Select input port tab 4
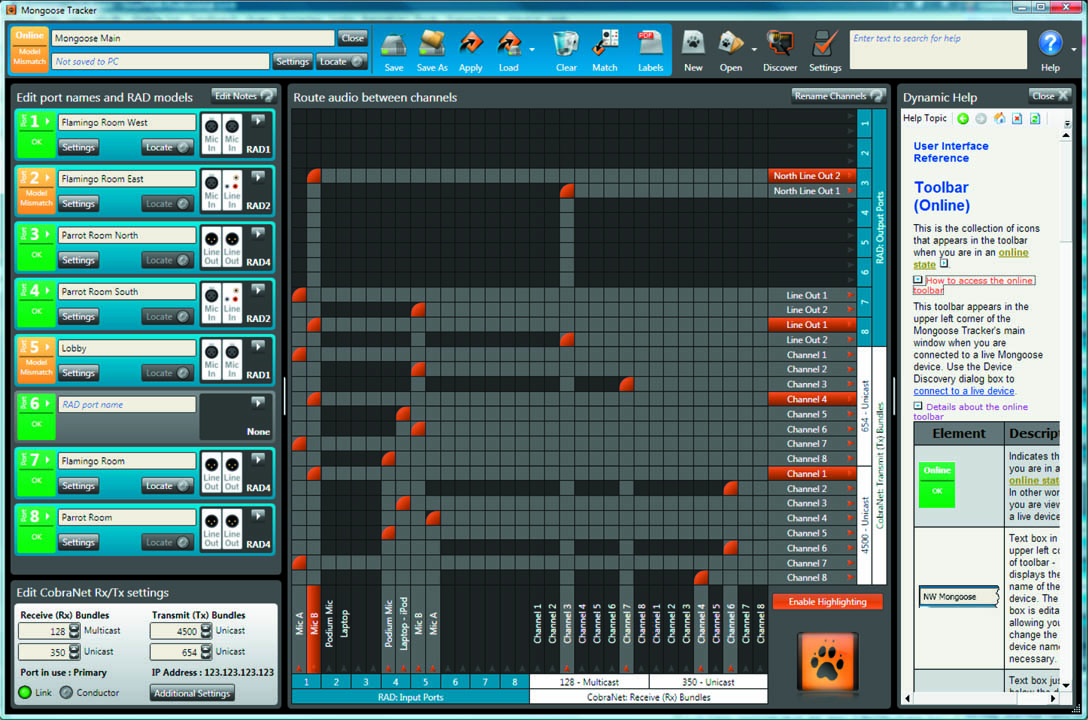Screen dimensions: 1088x720 tap(396, 681)
